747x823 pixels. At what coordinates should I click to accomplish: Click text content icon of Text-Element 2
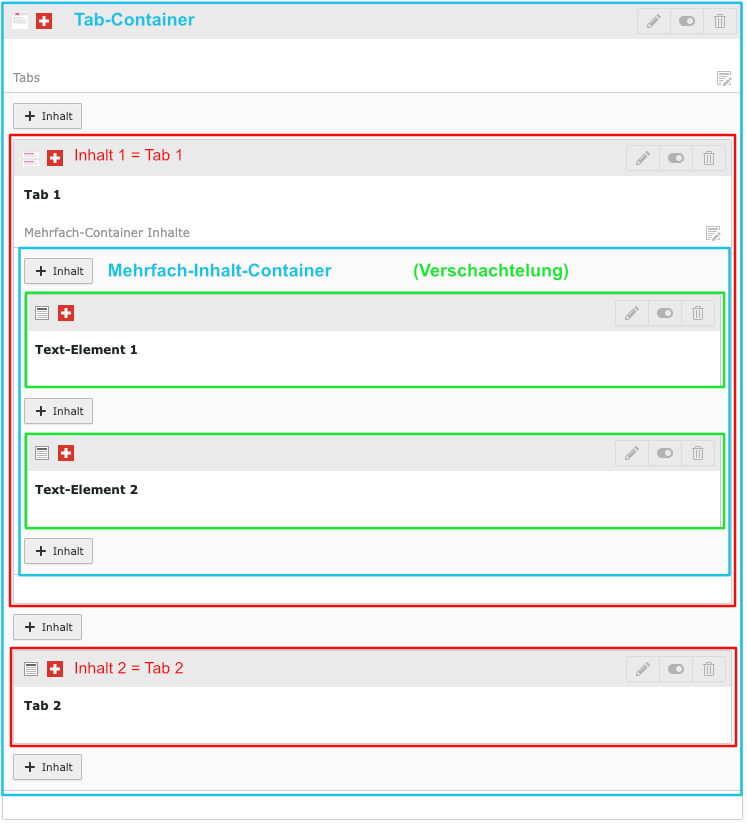pyautogui.click(x=42, y=453)
